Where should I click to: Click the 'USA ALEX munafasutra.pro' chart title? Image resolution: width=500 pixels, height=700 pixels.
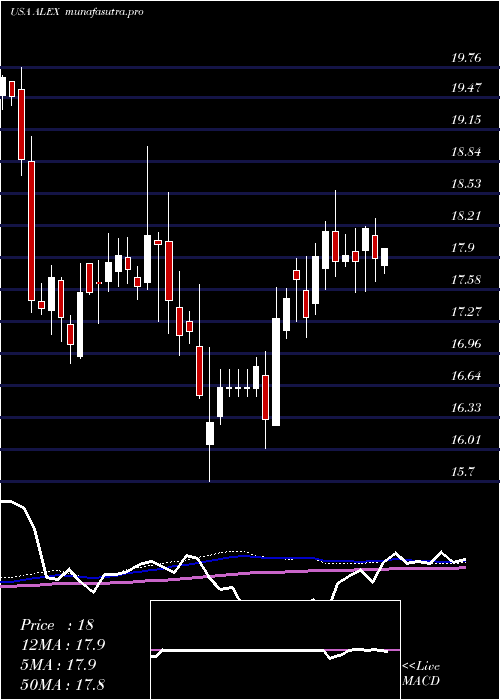(77, 12)
